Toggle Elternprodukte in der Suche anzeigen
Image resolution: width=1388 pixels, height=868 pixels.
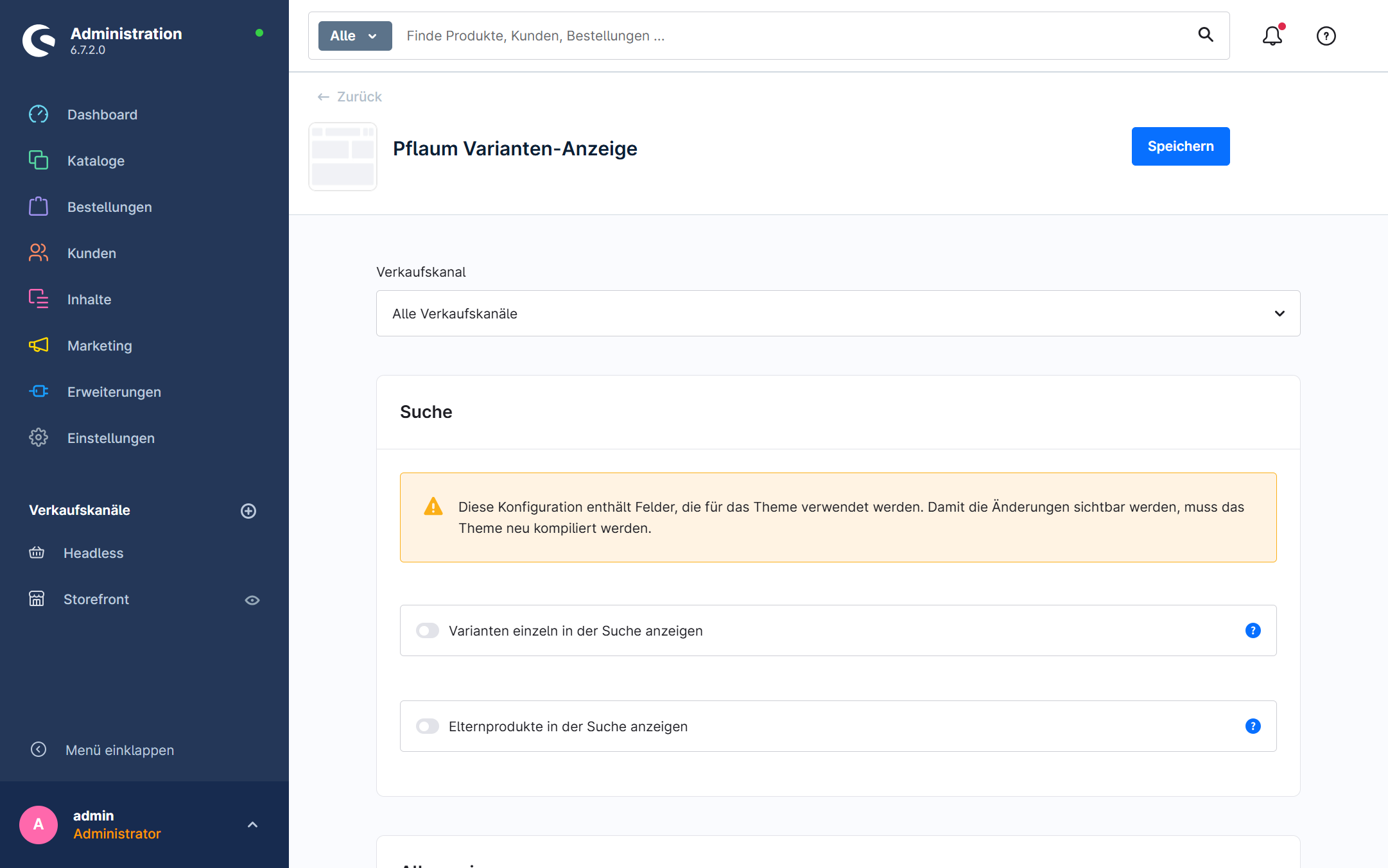click(x=428, y=726)
